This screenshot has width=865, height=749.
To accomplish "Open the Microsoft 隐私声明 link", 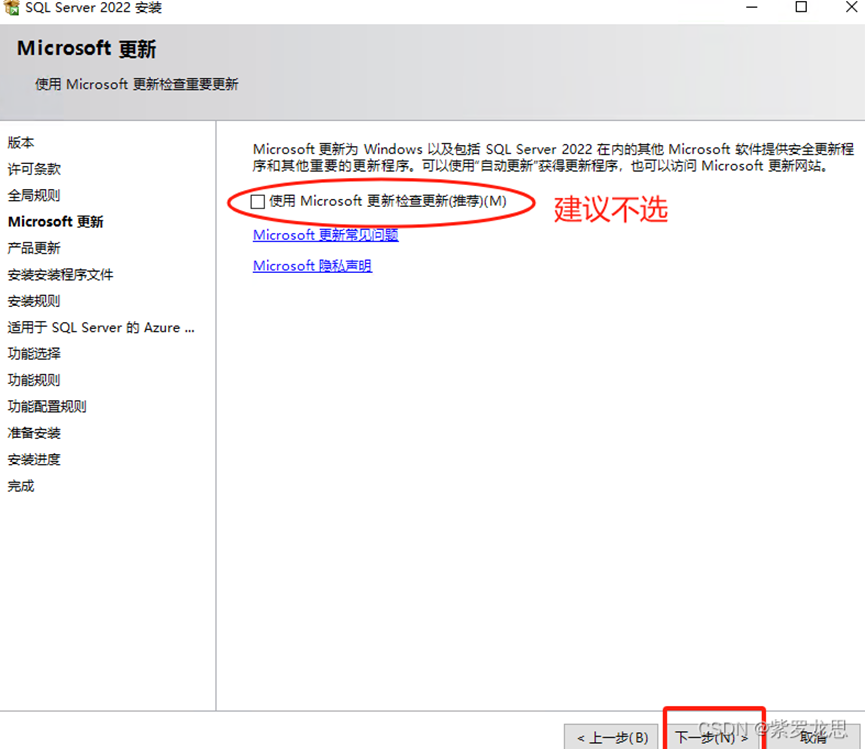I will point(312,266).
